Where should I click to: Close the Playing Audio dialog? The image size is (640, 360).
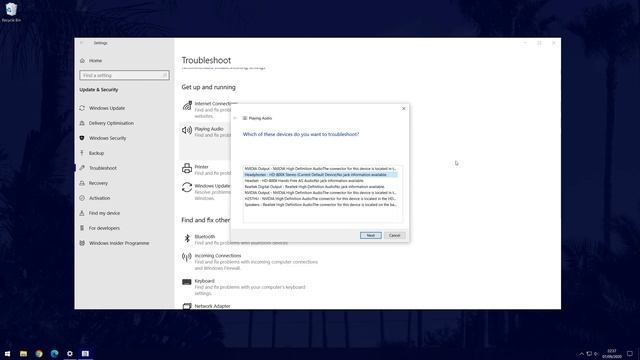(x=404, y=109)
